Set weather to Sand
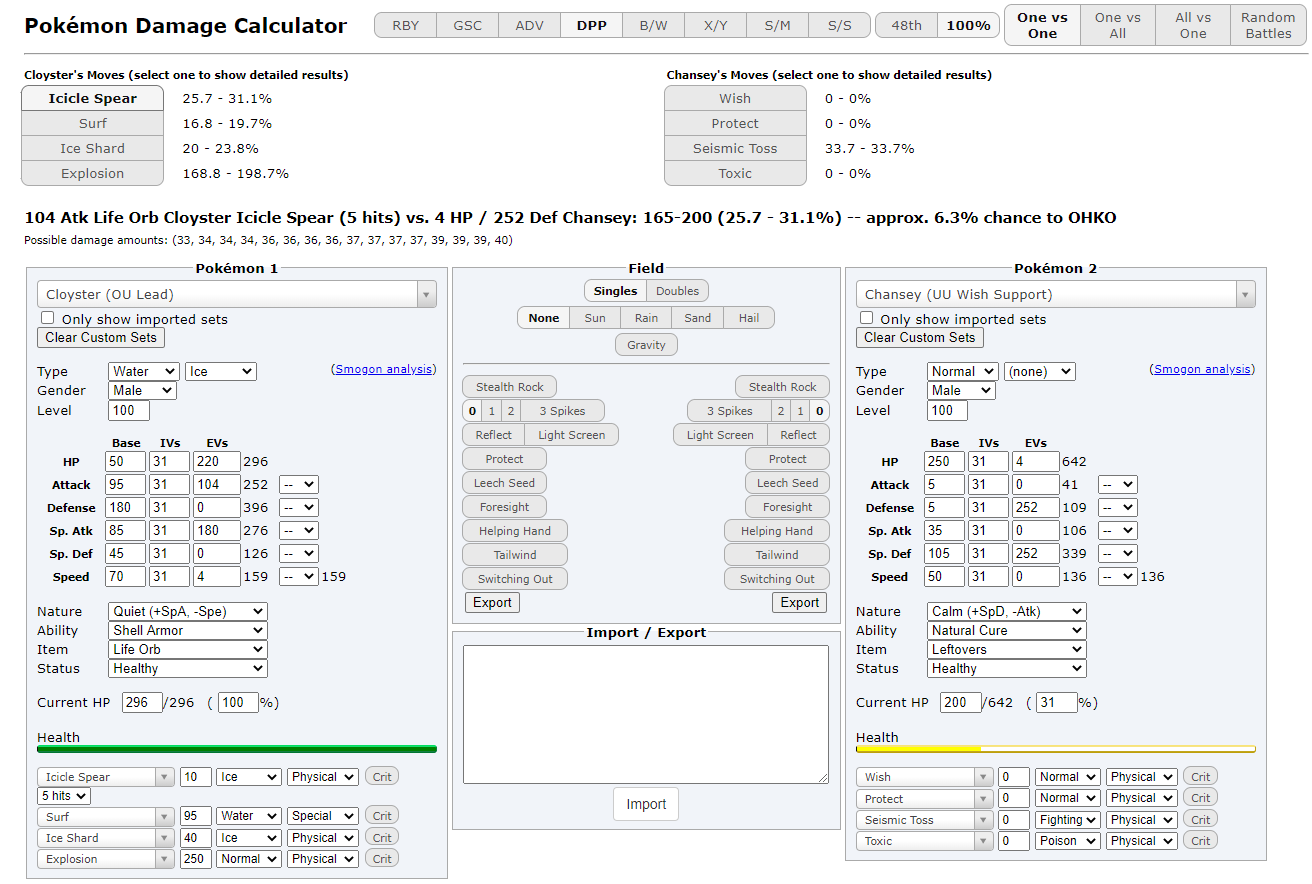 point(697,318)
